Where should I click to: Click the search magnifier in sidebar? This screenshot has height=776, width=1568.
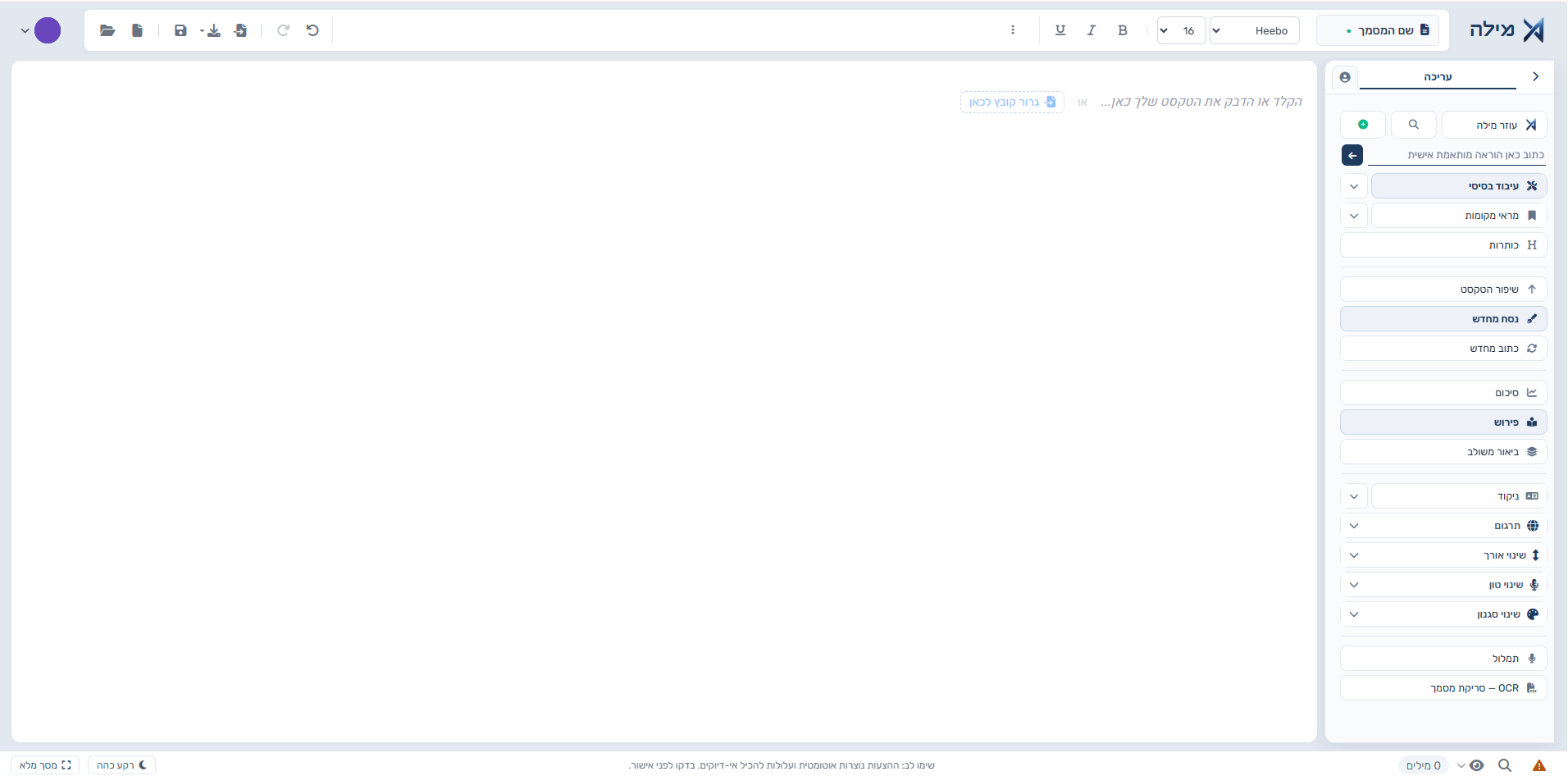coord(1414,125)
